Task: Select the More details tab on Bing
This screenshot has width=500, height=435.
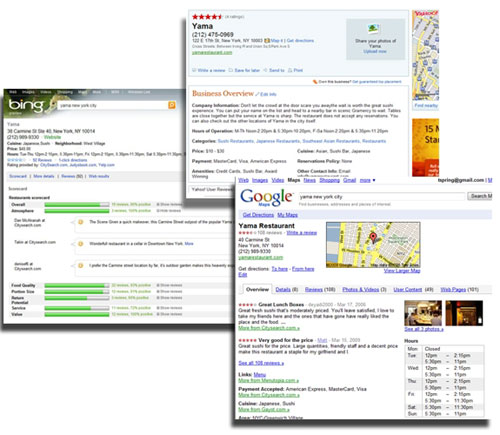Action: click(44, 176)
